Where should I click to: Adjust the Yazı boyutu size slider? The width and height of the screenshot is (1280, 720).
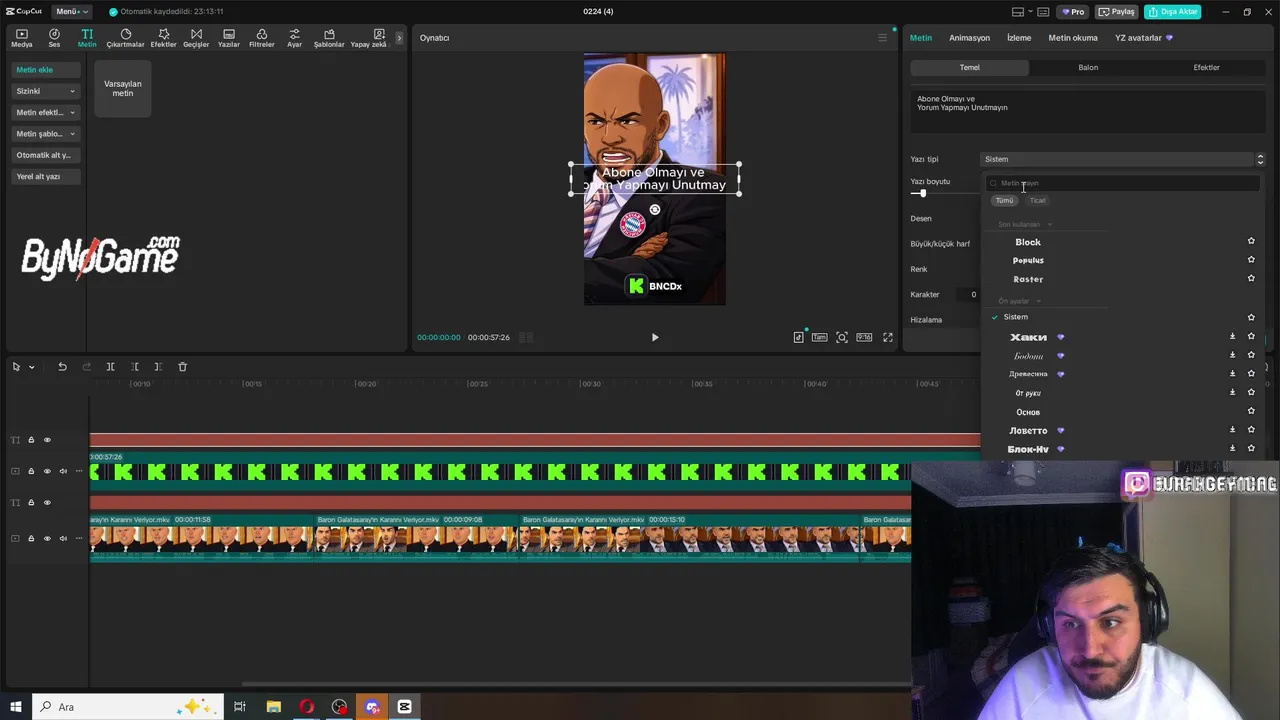(x=922, y=193)
